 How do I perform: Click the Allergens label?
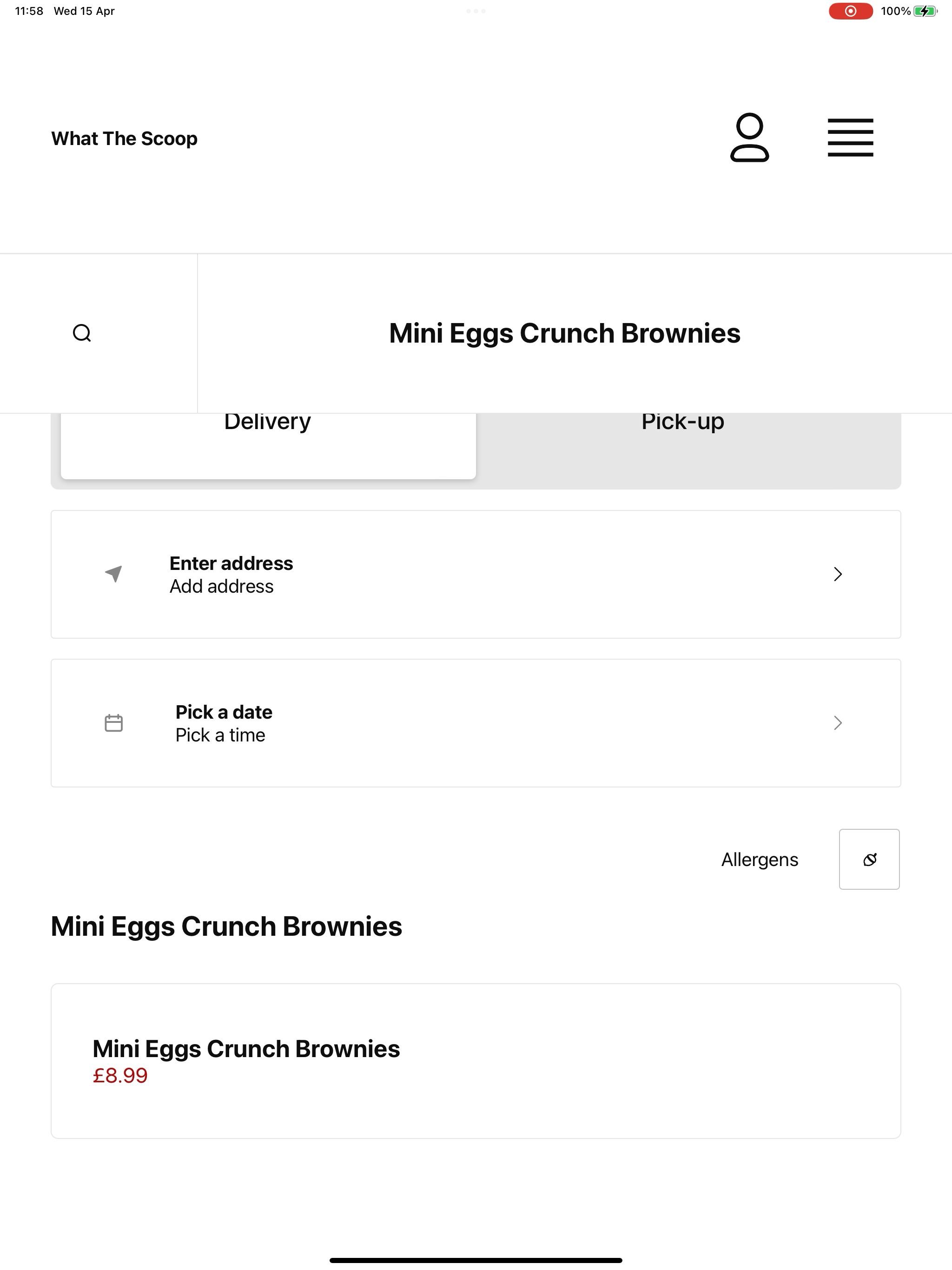click(760, 860)
